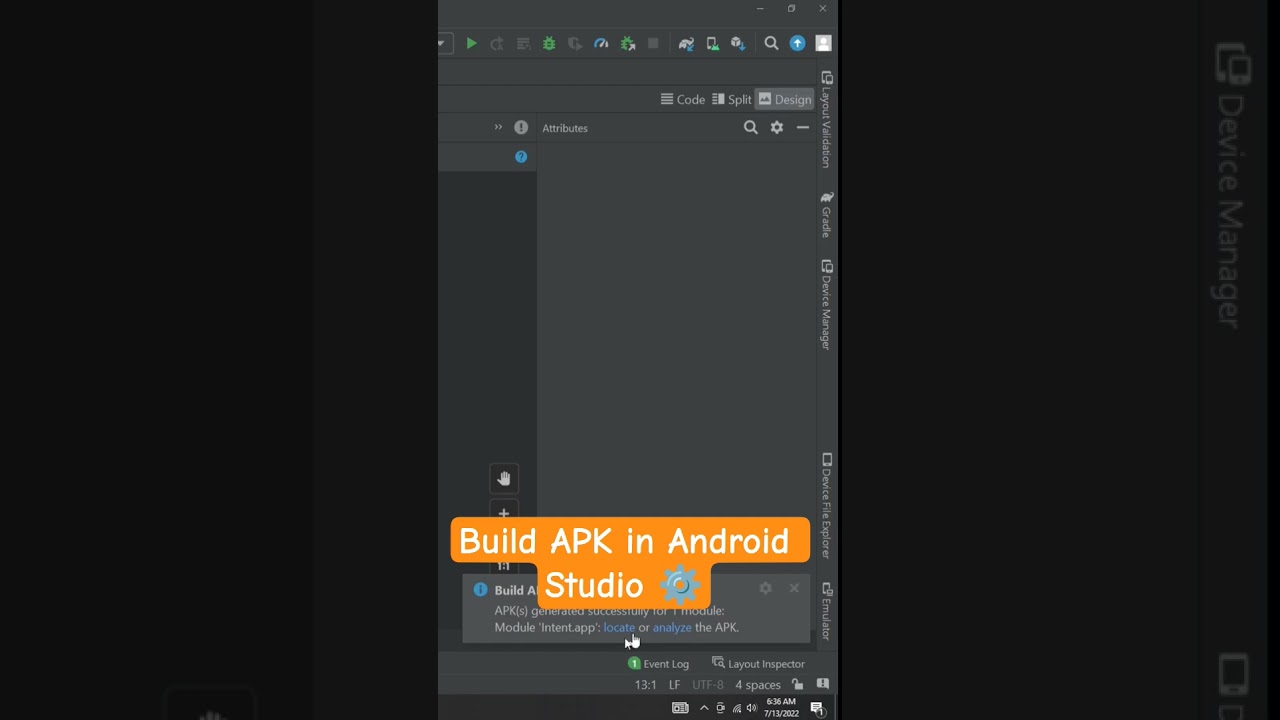Click the Stop square icon
This screenshot has width=1280, height=720.
653,44
